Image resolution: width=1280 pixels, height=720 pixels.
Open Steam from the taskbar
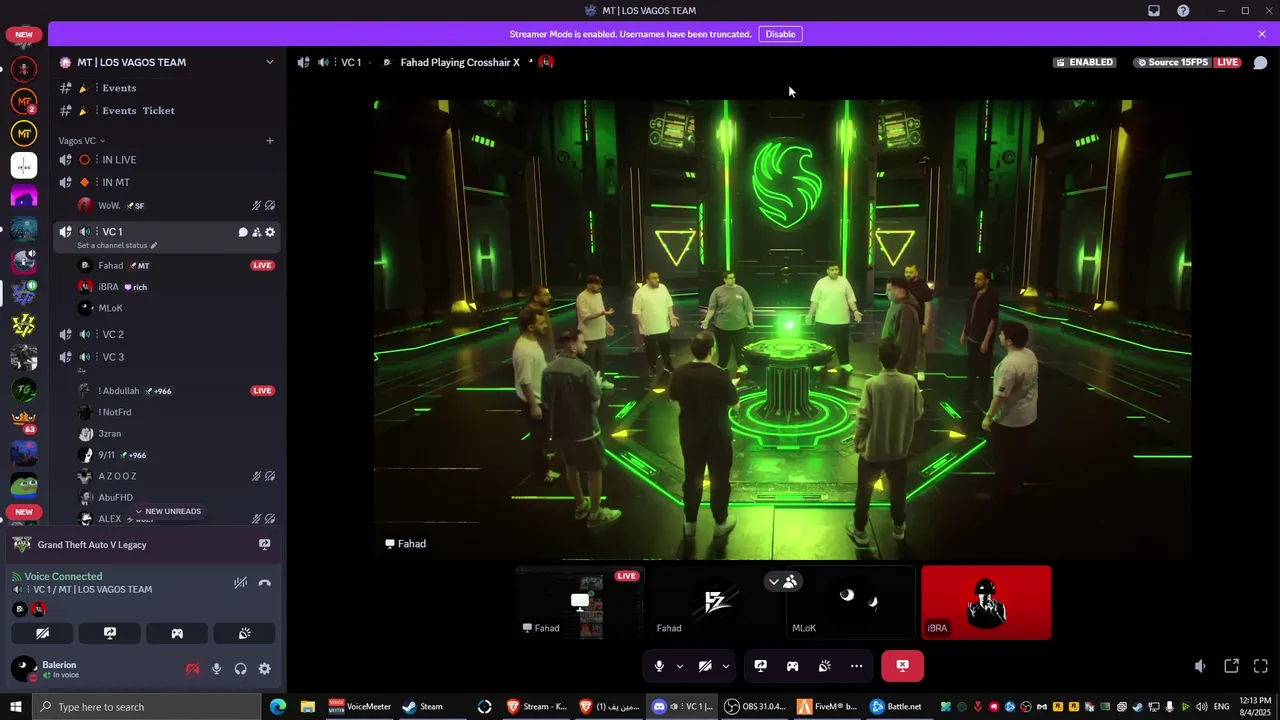point(423,706)
